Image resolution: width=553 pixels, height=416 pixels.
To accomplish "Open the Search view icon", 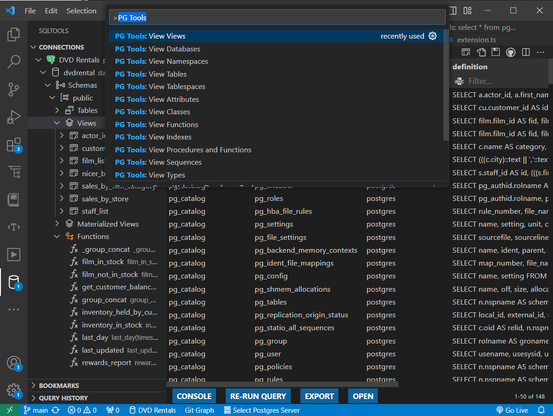I will pos(13,62).
